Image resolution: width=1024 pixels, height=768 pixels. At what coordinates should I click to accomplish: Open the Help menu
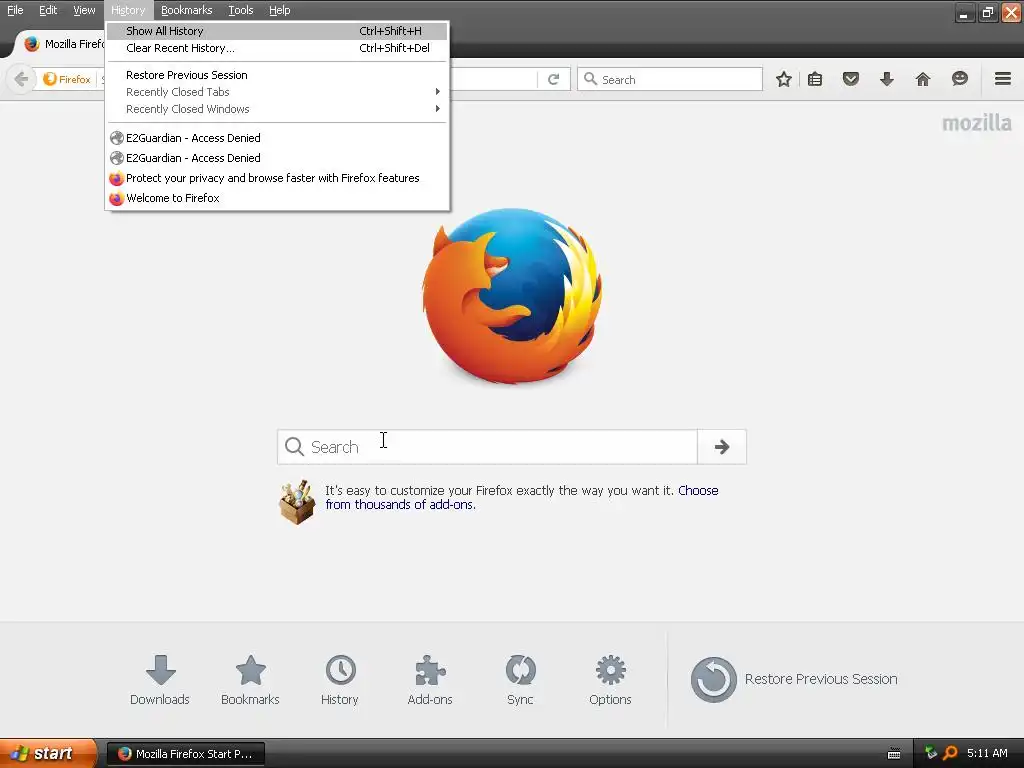pos(280,10)
